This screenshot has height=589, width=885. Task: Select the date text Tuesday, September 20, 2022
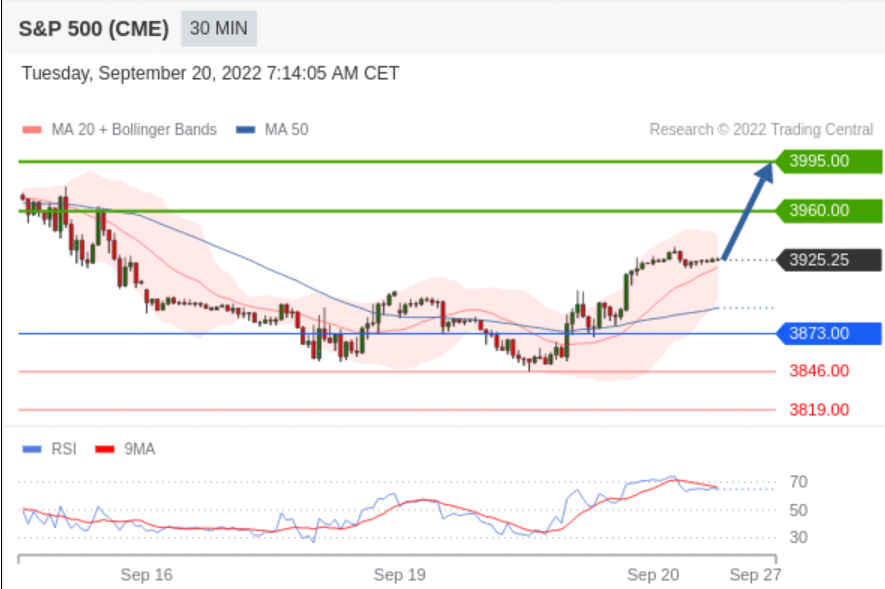142,73
